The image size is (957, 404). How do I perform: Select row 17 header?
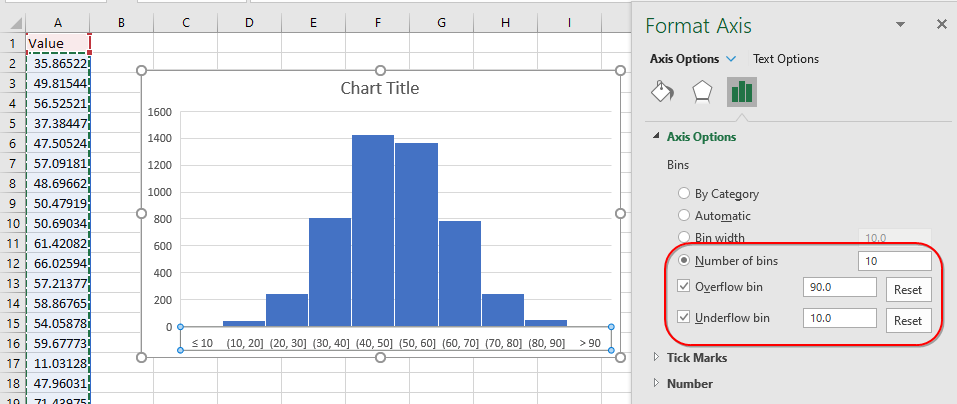13,363
